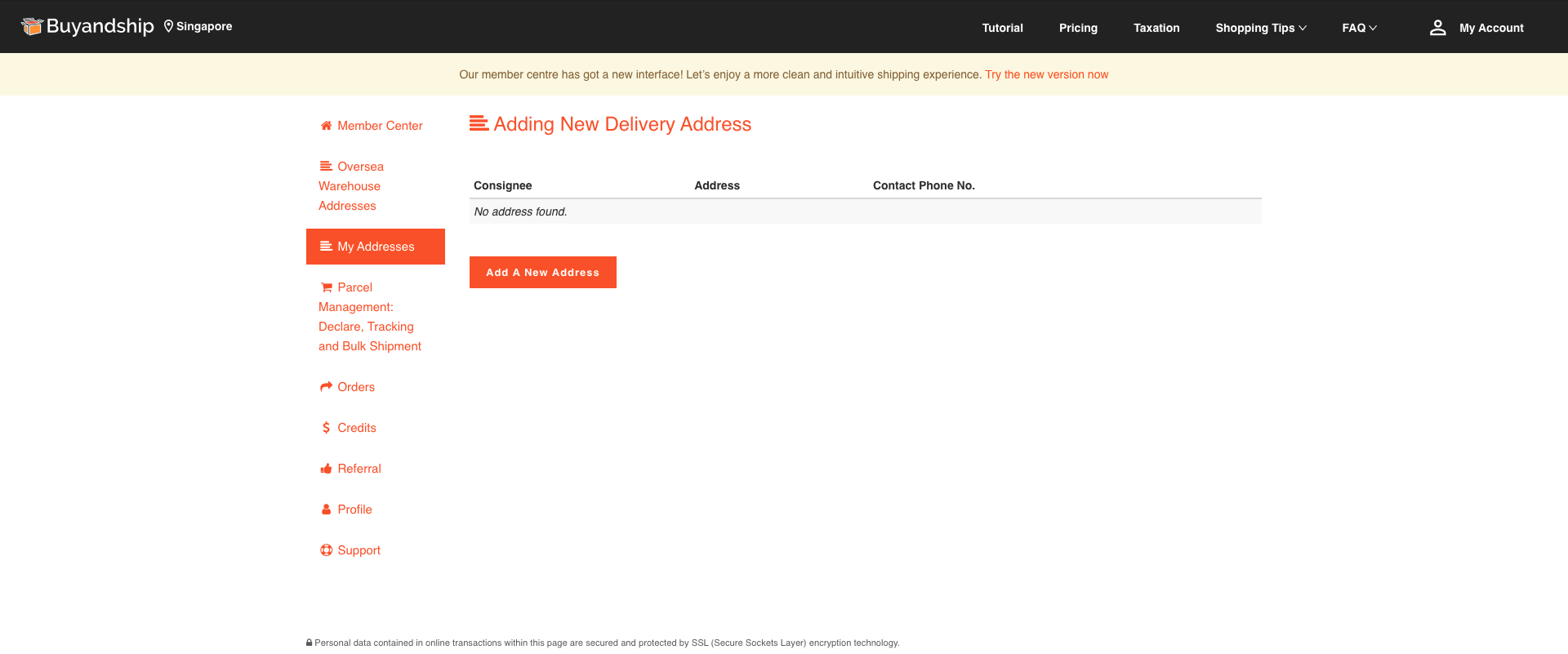Expand the Shopping Tips dropdown chevron
Screen dimensions: 1568x654
tap(1303, 28)
